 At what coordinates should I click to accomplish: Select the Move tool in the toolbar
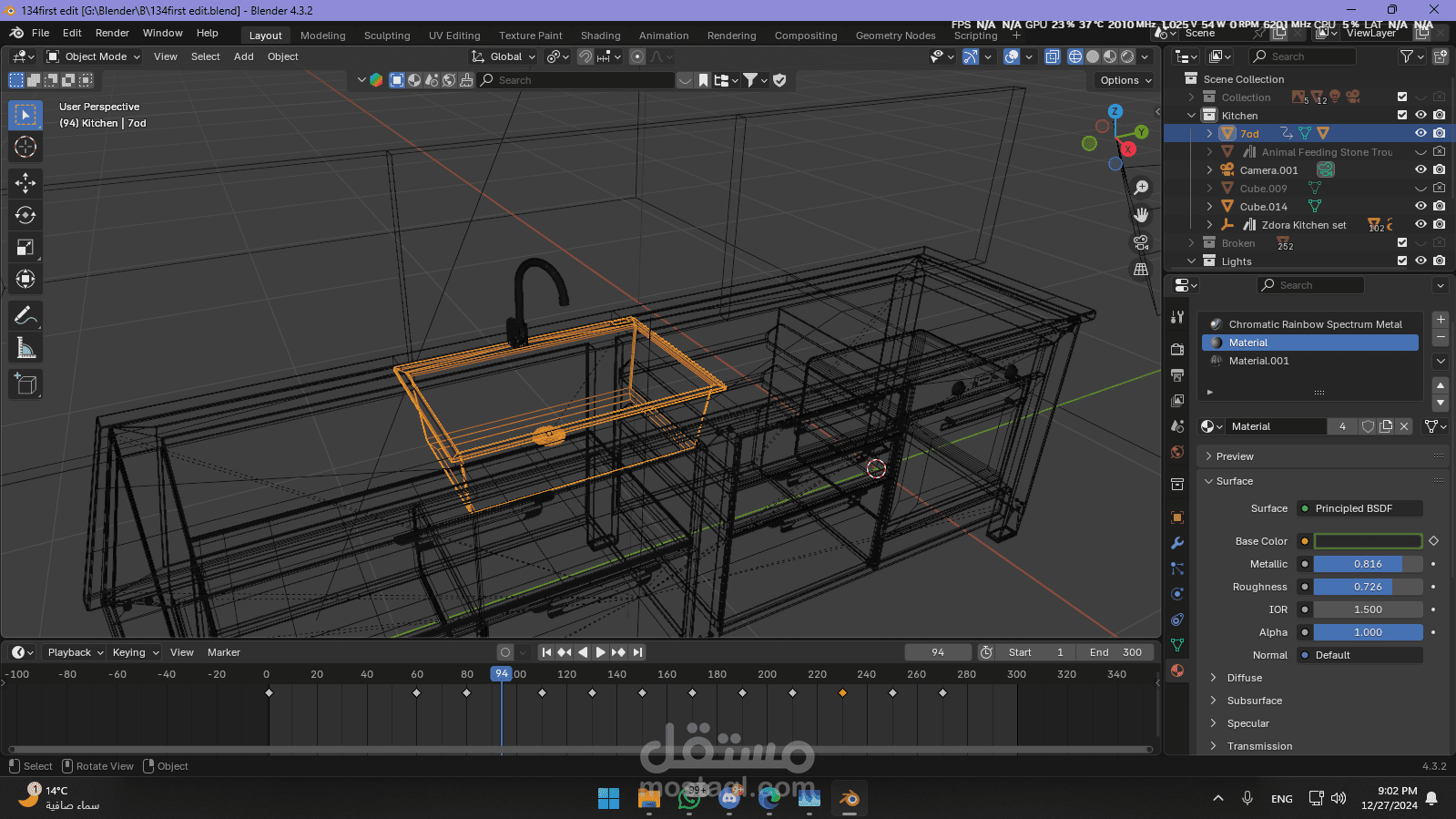pyautogui.click(x=25, y=183)
